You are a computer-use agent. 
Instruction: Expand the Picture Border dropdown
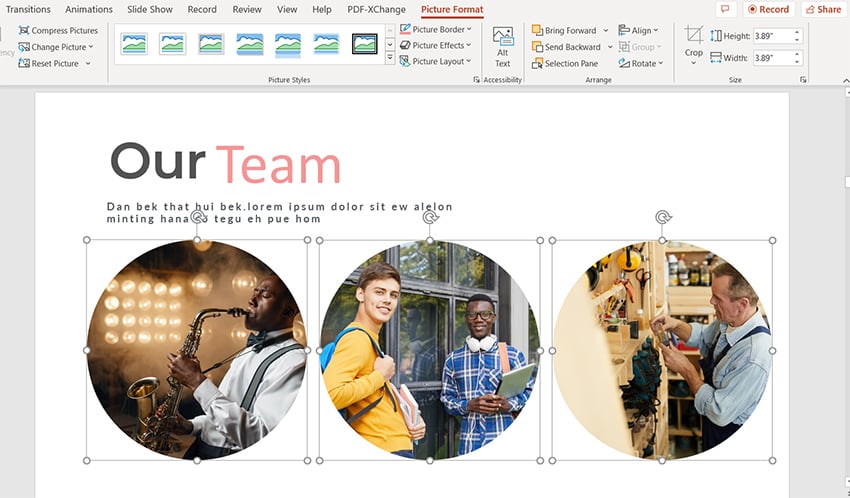tap(435, 30)
